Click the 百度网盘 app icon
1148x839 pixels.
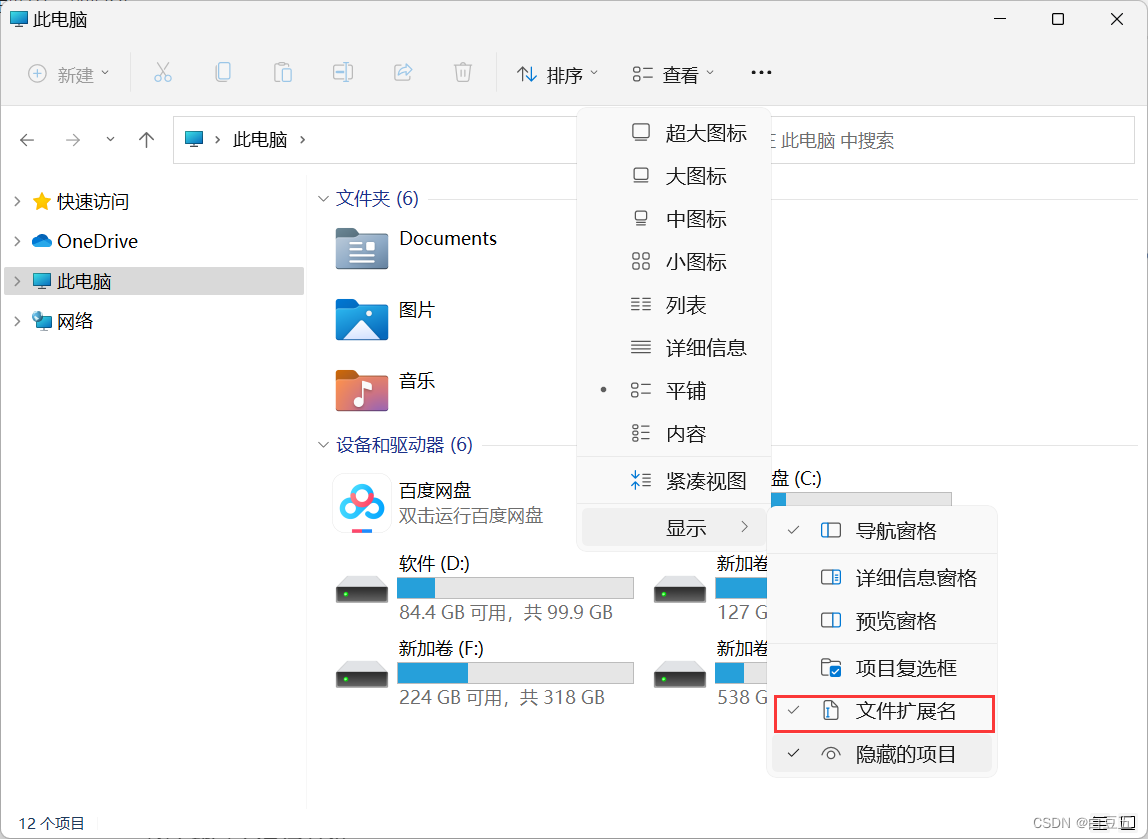pyautogui.click(x=362, y=504)
